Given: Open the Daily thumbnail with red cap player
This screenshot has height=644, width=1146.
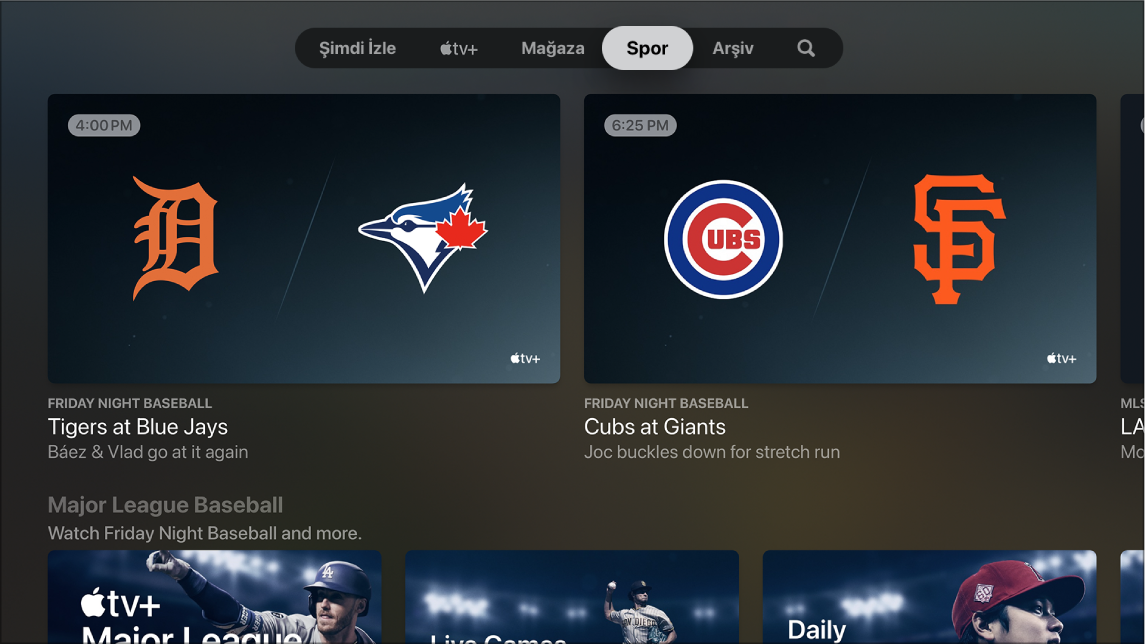Looking at the screenshot, I should pyautogui.click(x=929, y=596).
